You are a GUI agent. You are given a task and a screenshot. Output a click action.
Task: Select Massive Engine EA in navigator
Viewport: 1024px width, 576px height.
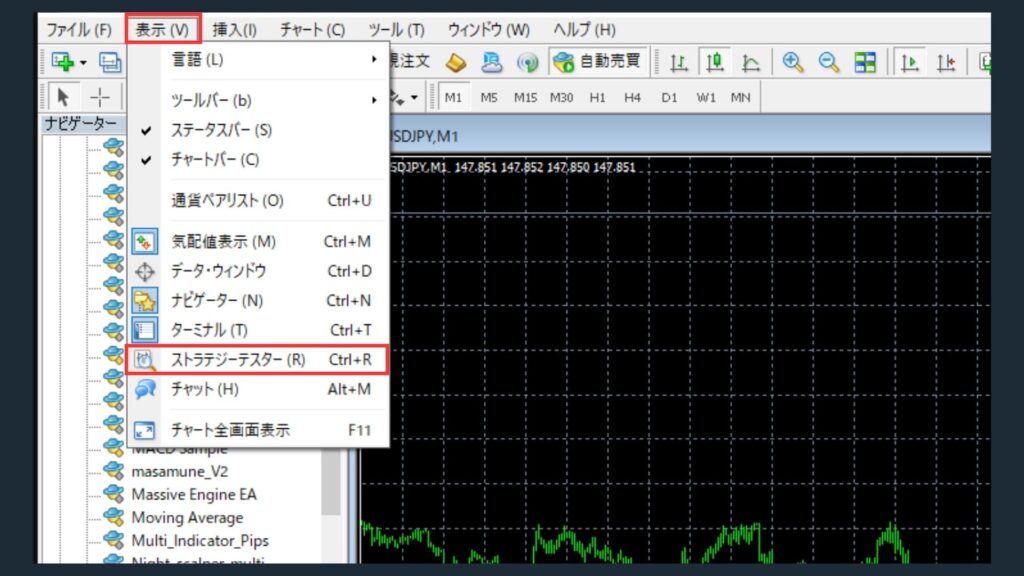click(194, 494)
